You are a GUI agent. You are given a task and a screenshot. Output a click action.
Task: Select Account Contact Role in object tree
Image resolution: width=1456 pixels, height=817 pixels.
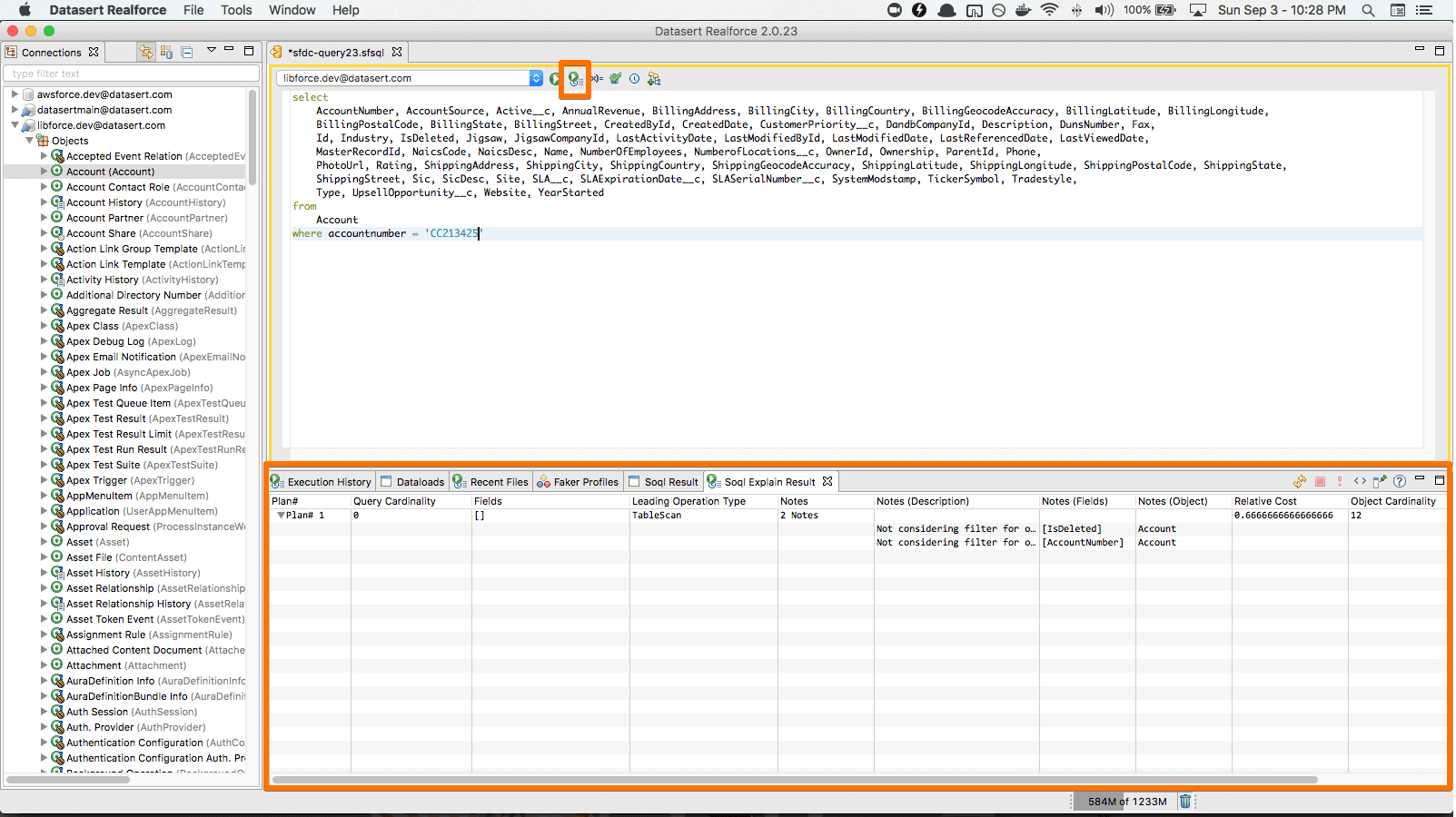tap(118, 187)
